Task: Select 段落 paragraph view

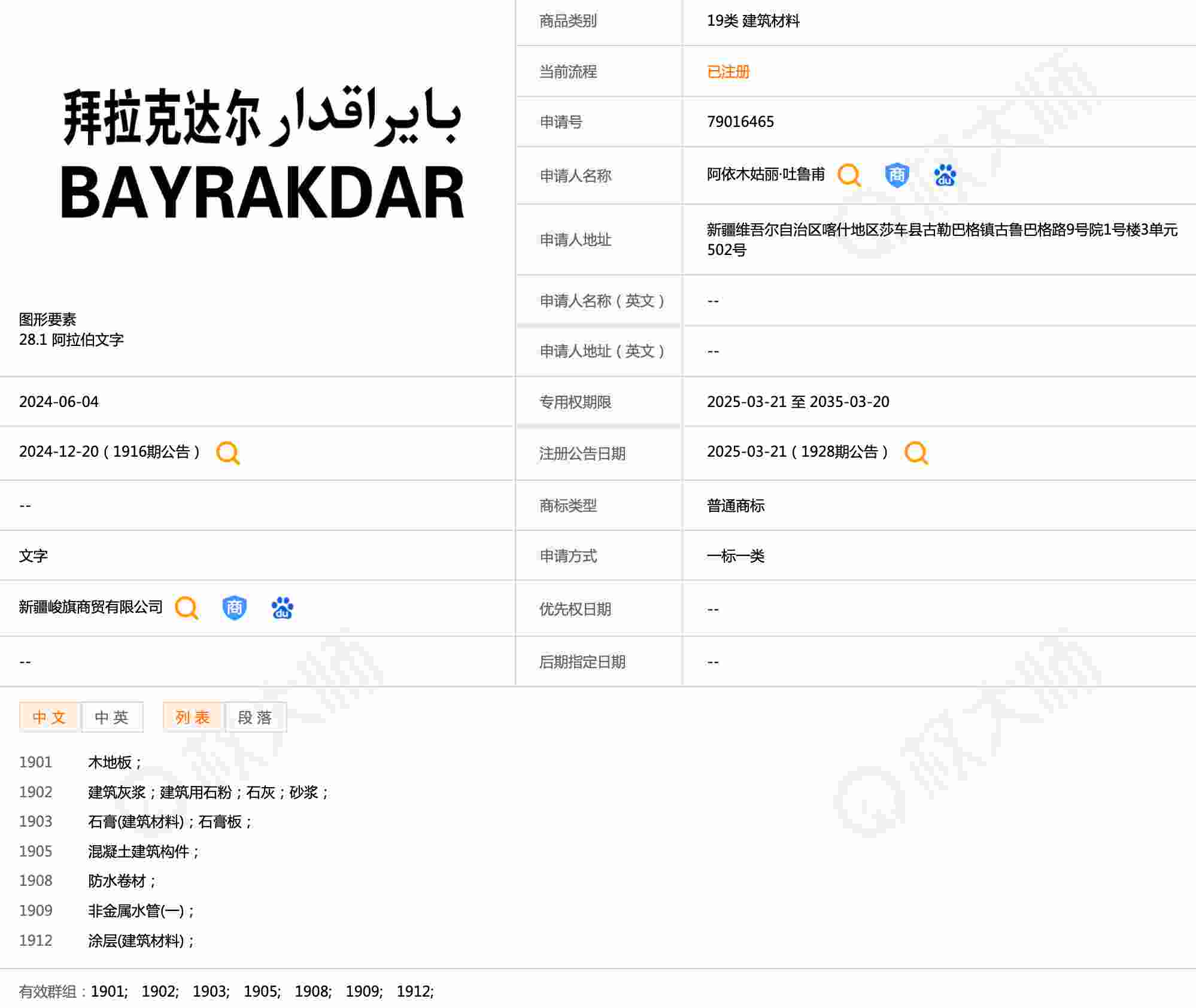Action: pos(255,717)
